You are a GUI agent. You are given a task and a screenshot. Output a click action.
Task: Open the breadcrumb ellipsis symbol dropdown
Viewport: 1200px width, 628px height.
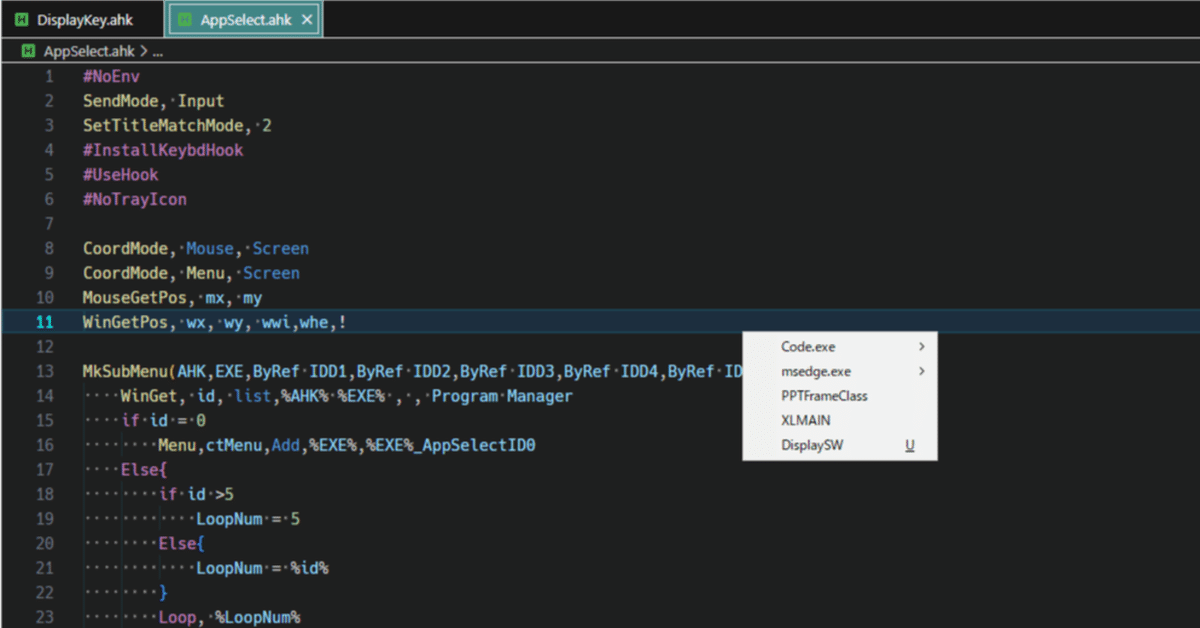click(157, 51)
